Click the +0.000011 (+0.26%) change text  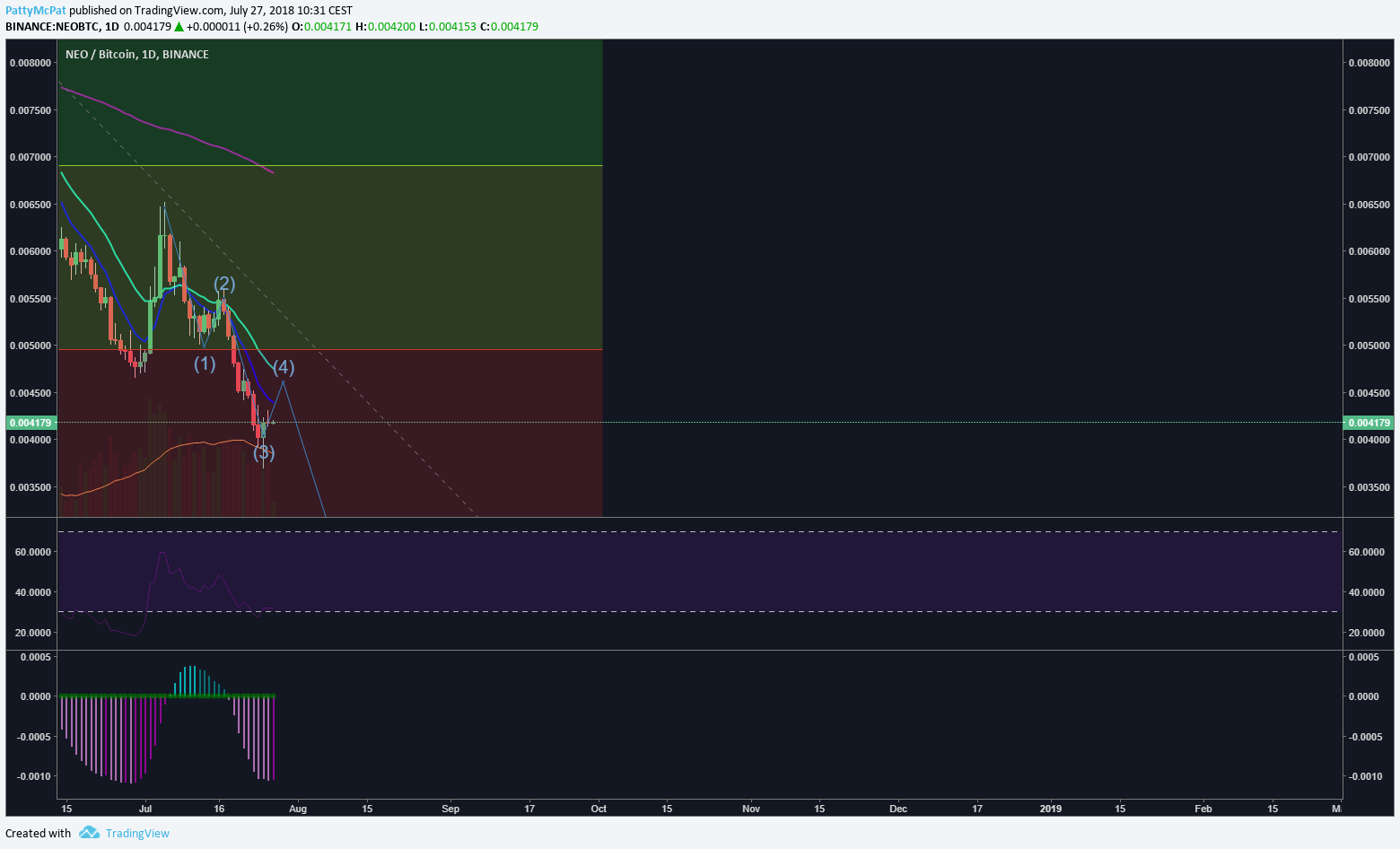[x=238, y=27]
